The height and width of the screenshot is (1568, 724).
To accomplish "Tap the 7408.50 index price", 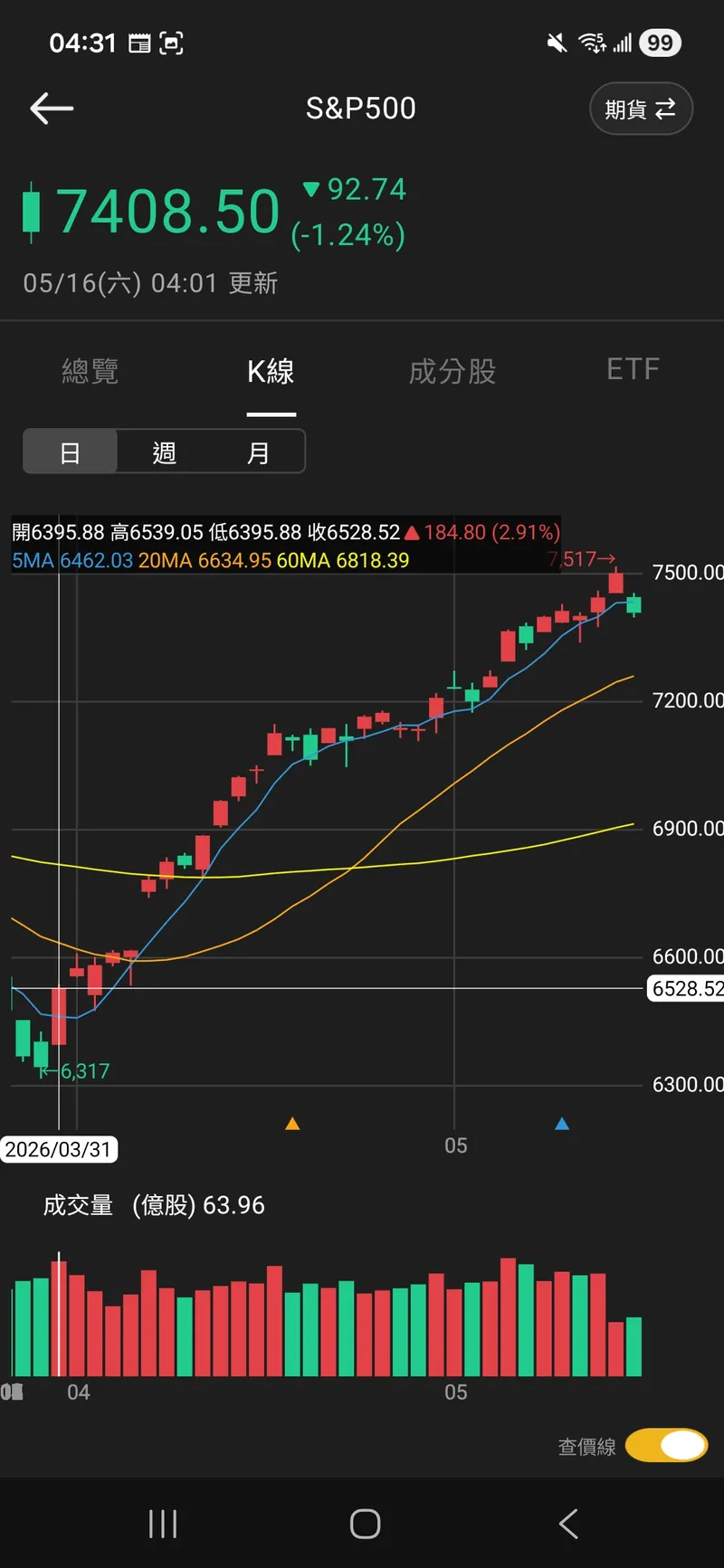I will pos(168,212).
